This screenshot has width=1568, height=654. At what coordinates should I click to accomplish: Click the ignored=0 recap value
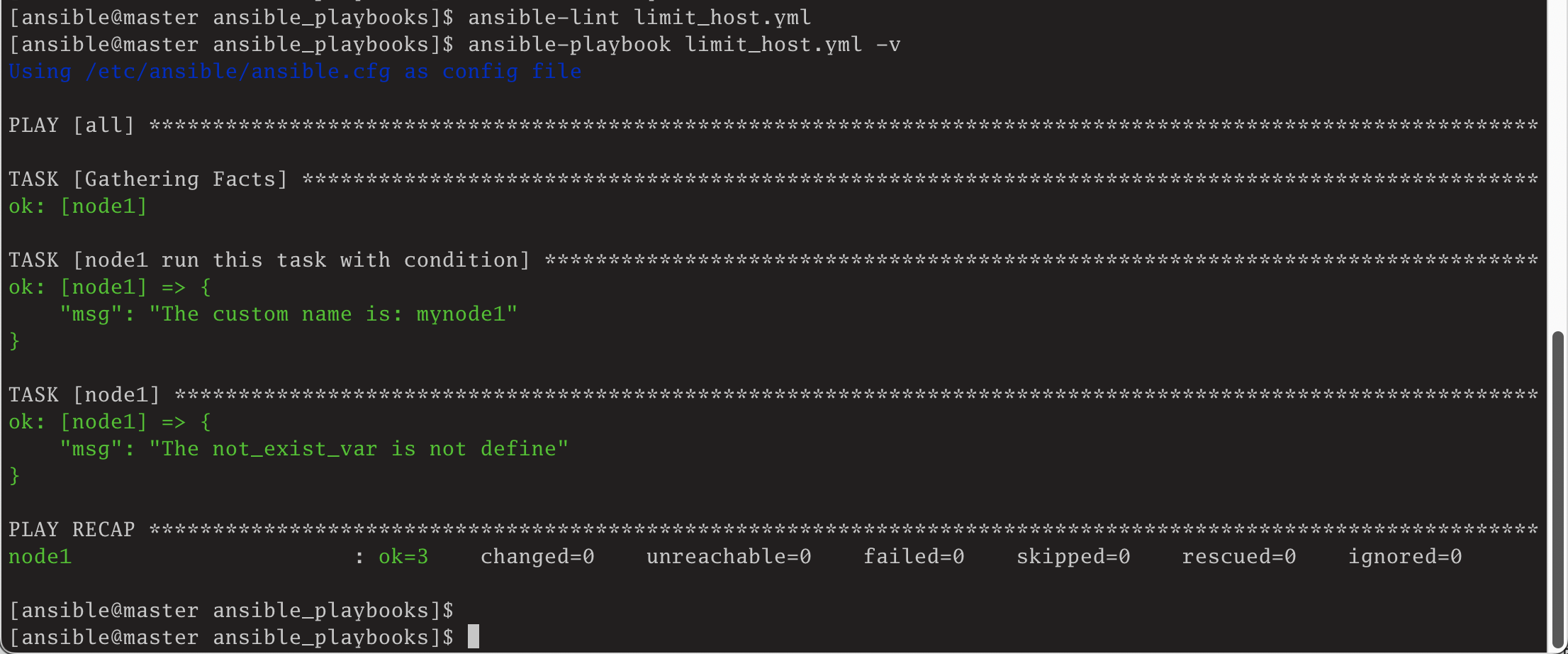coord(1405,557)
